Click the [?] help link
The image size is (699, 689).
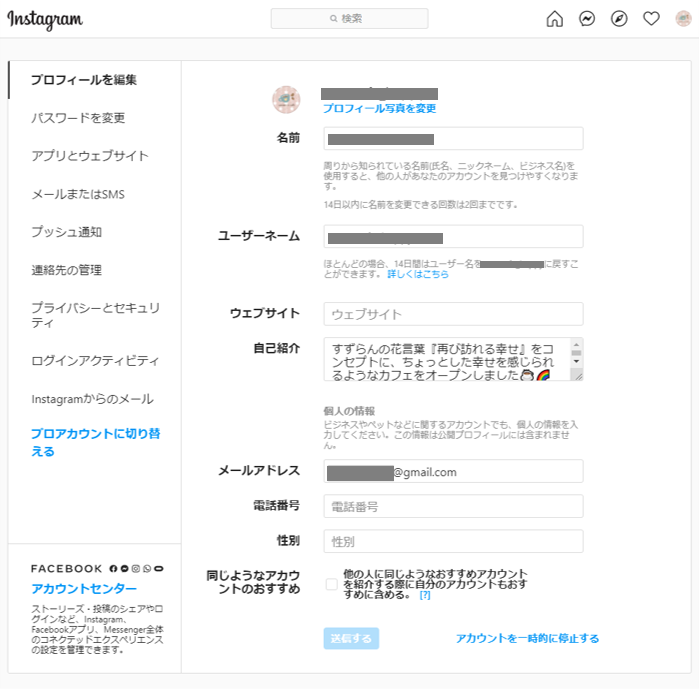pyautogui.click(x=425, y=595)
